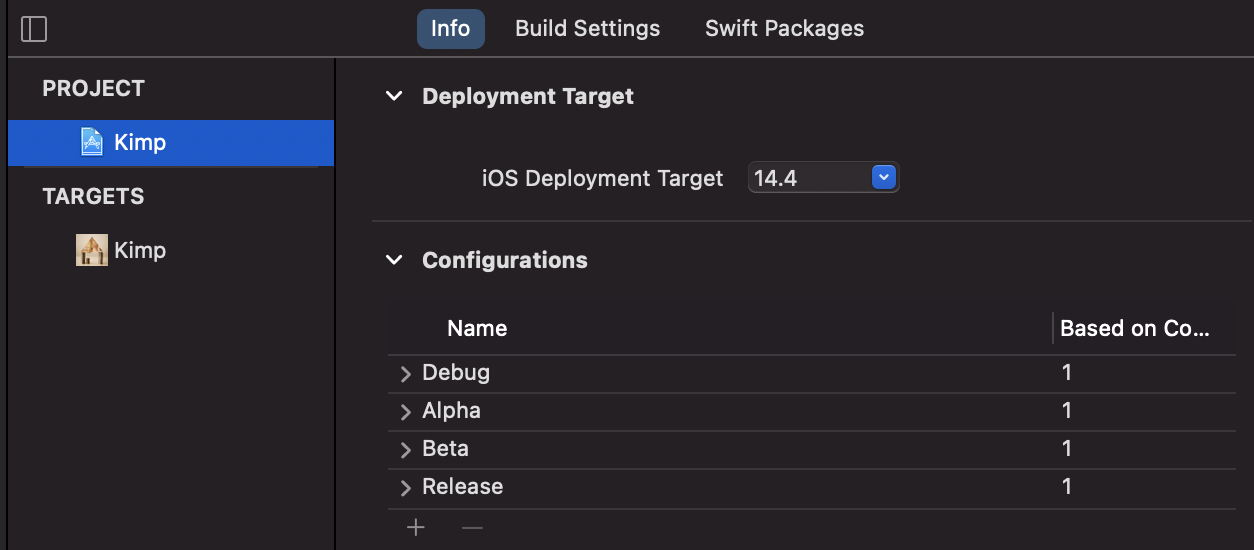The height and width of the screenshot is (550, 1254).
Task: Click the Based on Configuration column header
Action: tap(1134, 328)
